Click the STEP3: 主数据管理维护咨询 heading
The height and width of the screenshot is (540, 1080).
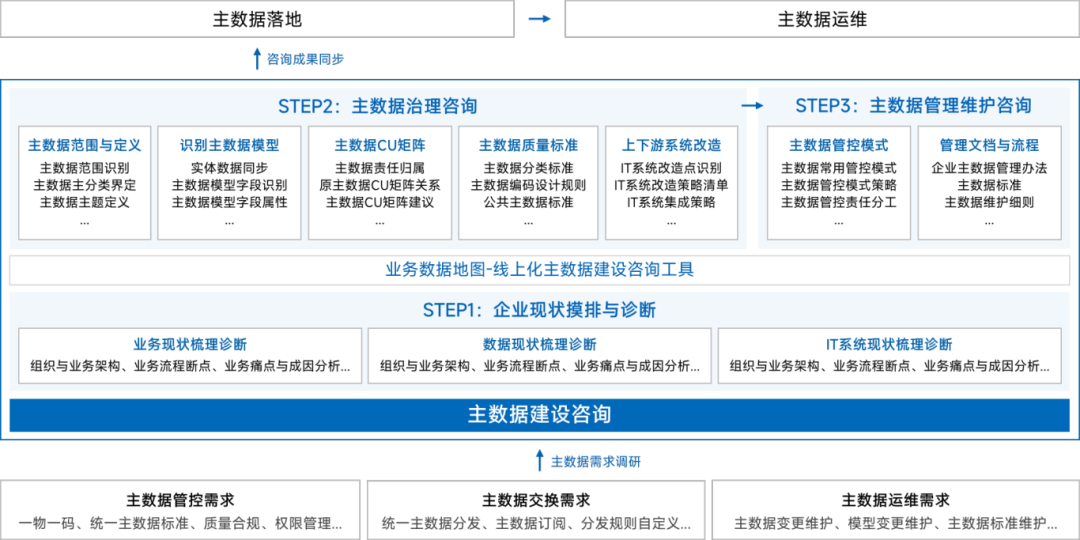pos(913,106)
